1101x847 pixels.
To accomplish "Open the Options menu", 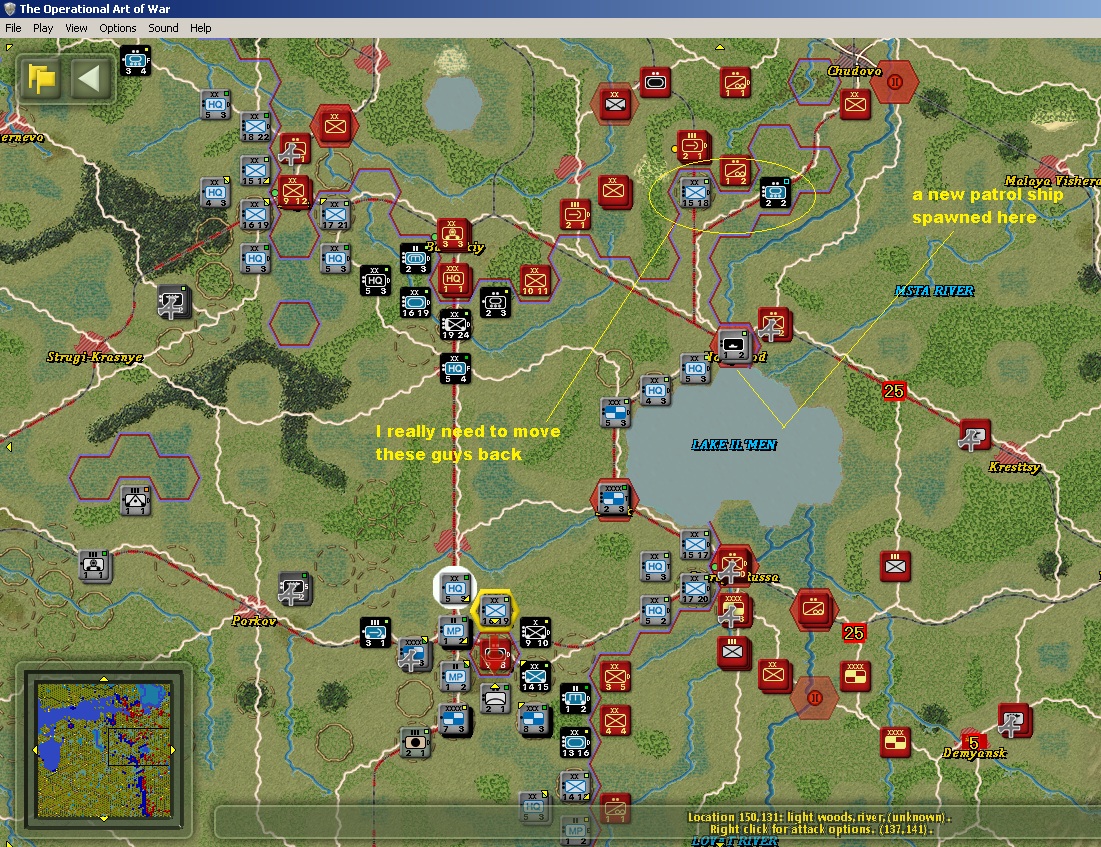I will [117, 28].
